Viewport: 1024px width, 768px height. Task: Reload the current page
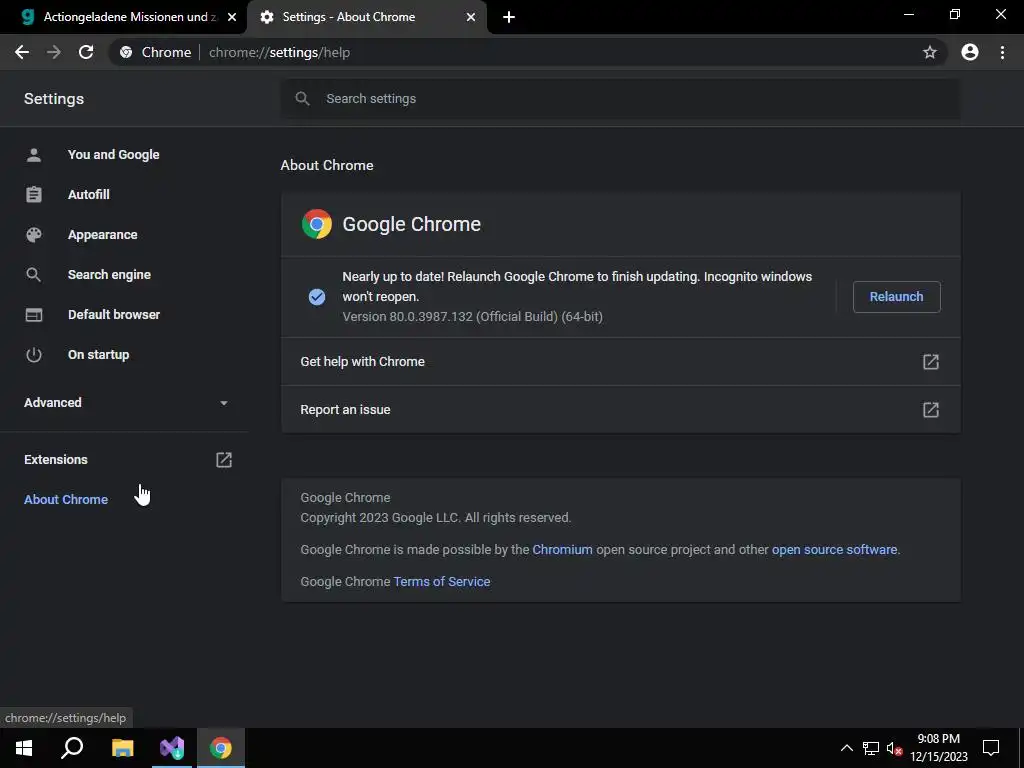[86, 52]
